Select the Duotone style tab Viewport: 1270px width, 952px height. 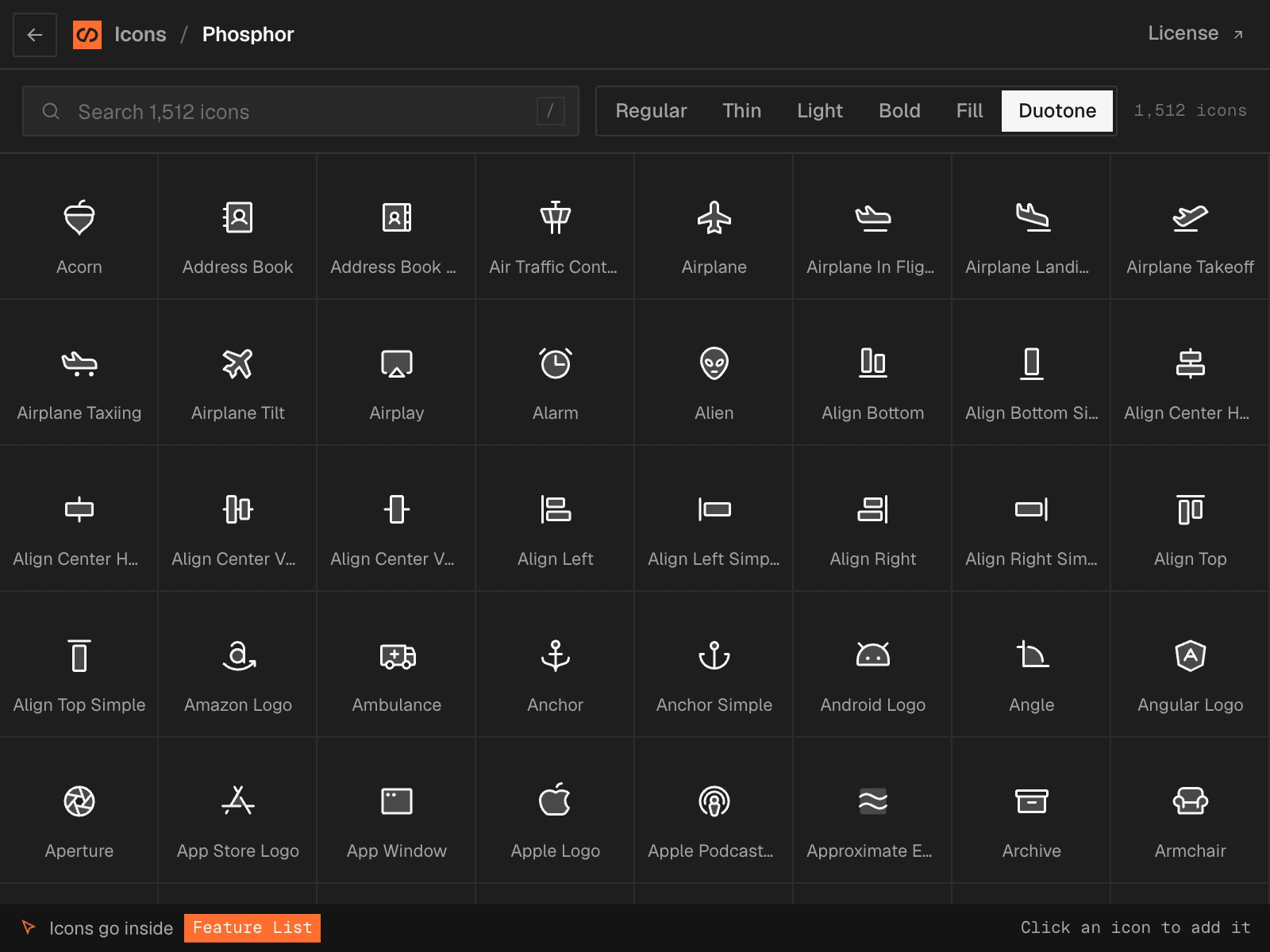point(1057,111)
